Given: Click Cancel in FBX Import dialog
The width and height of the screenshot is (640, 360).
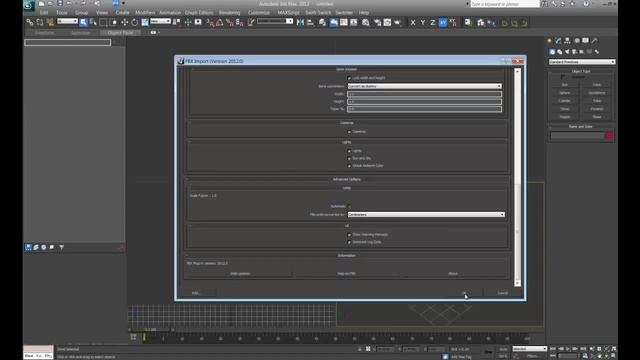Looking at the screenshot, I should (x=502, y=293).
